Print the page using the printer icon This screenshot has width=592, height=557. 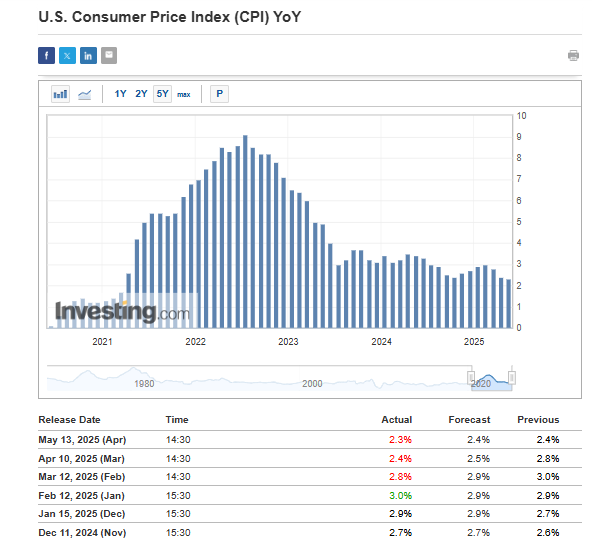573,56
